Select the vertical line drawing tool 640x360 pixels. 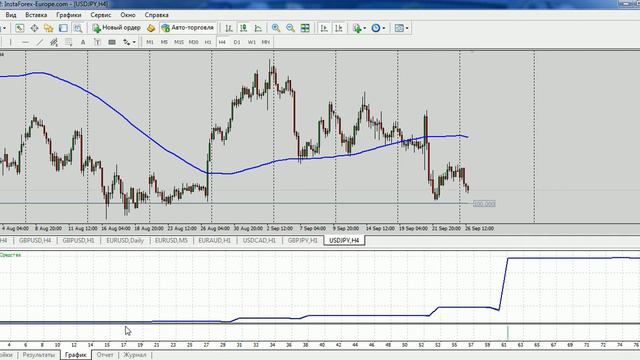[x=11, y=42]
